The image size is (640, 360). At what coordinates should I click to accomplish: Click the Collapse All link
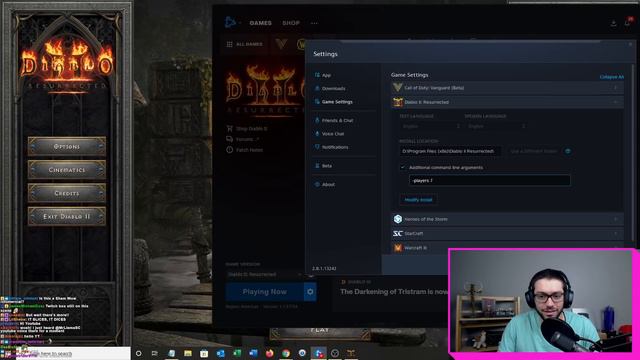[611, 77]
